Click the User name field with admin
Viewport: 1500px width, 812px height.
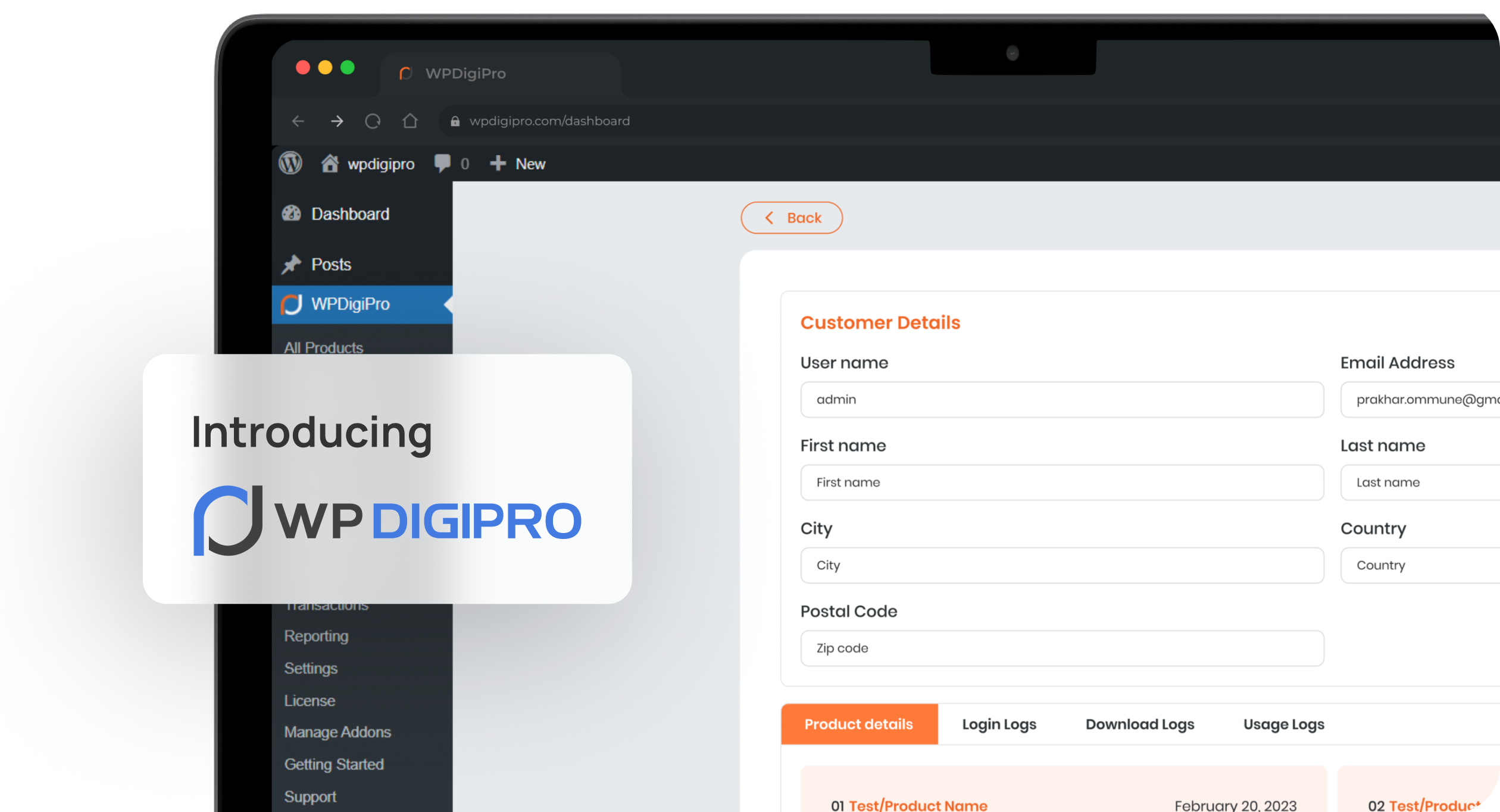click(x=1062, y=400)
